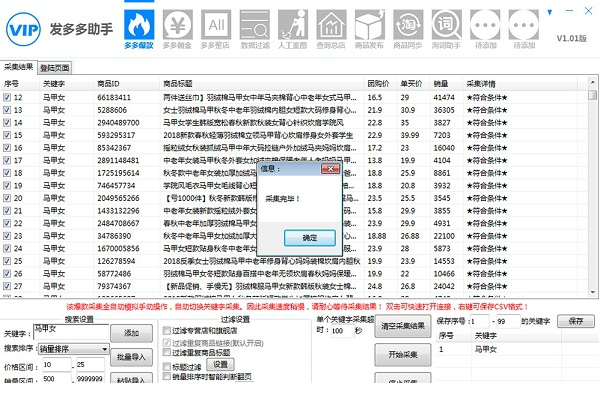Enable 销量排序时智能判断翻页 checkbox
The width and height of the screenshot is (600, 398).
166,377
